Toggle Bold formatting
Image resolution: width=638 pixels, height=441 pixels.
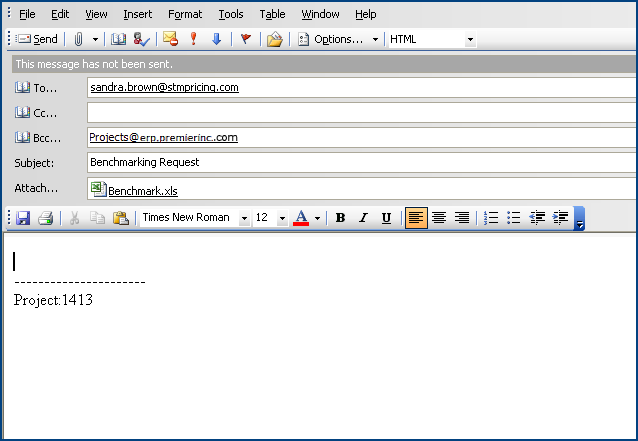point(340,218)
